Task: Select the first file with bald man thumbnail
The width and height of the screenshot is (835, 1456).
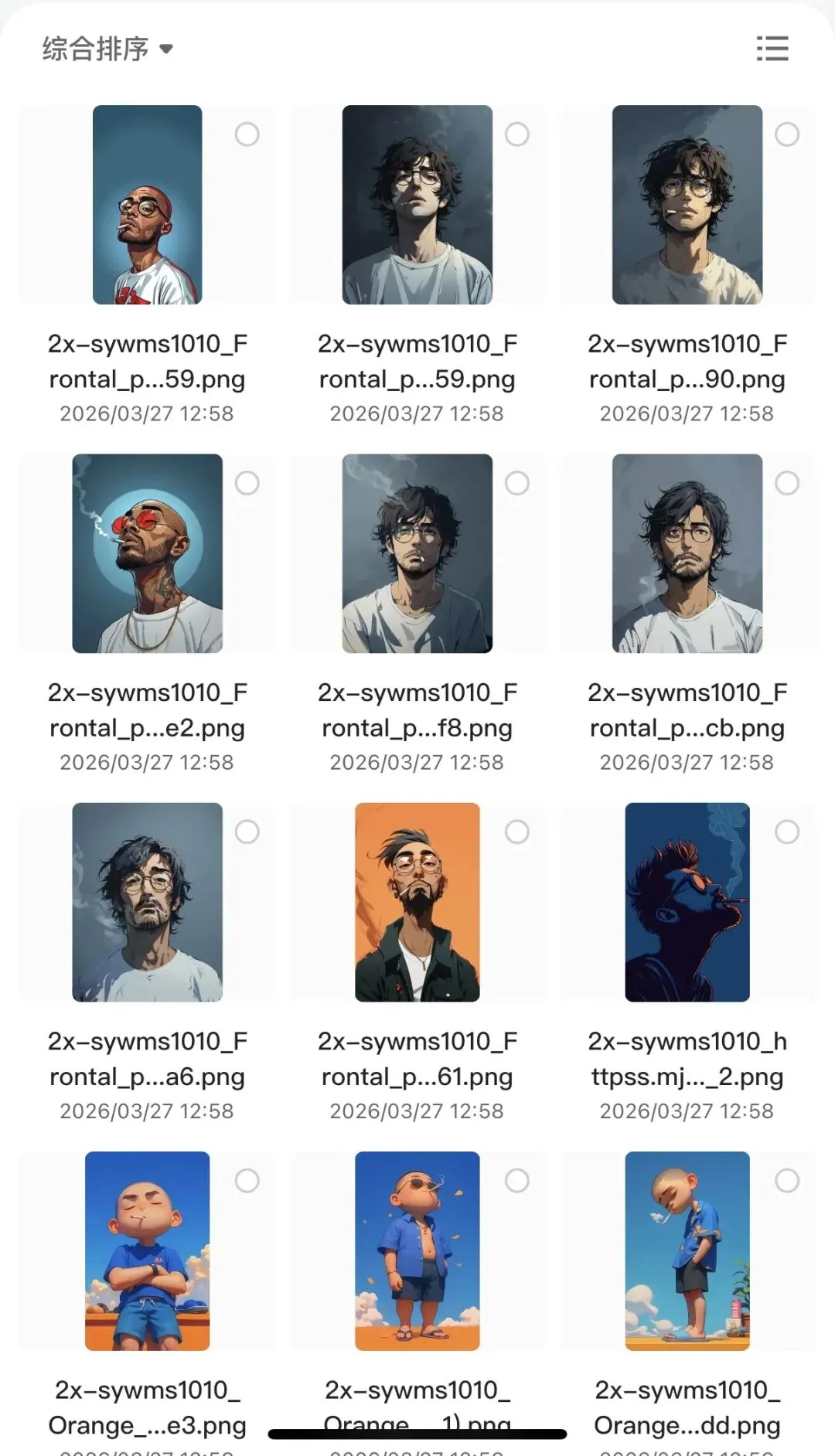Action: click(247, 134)
